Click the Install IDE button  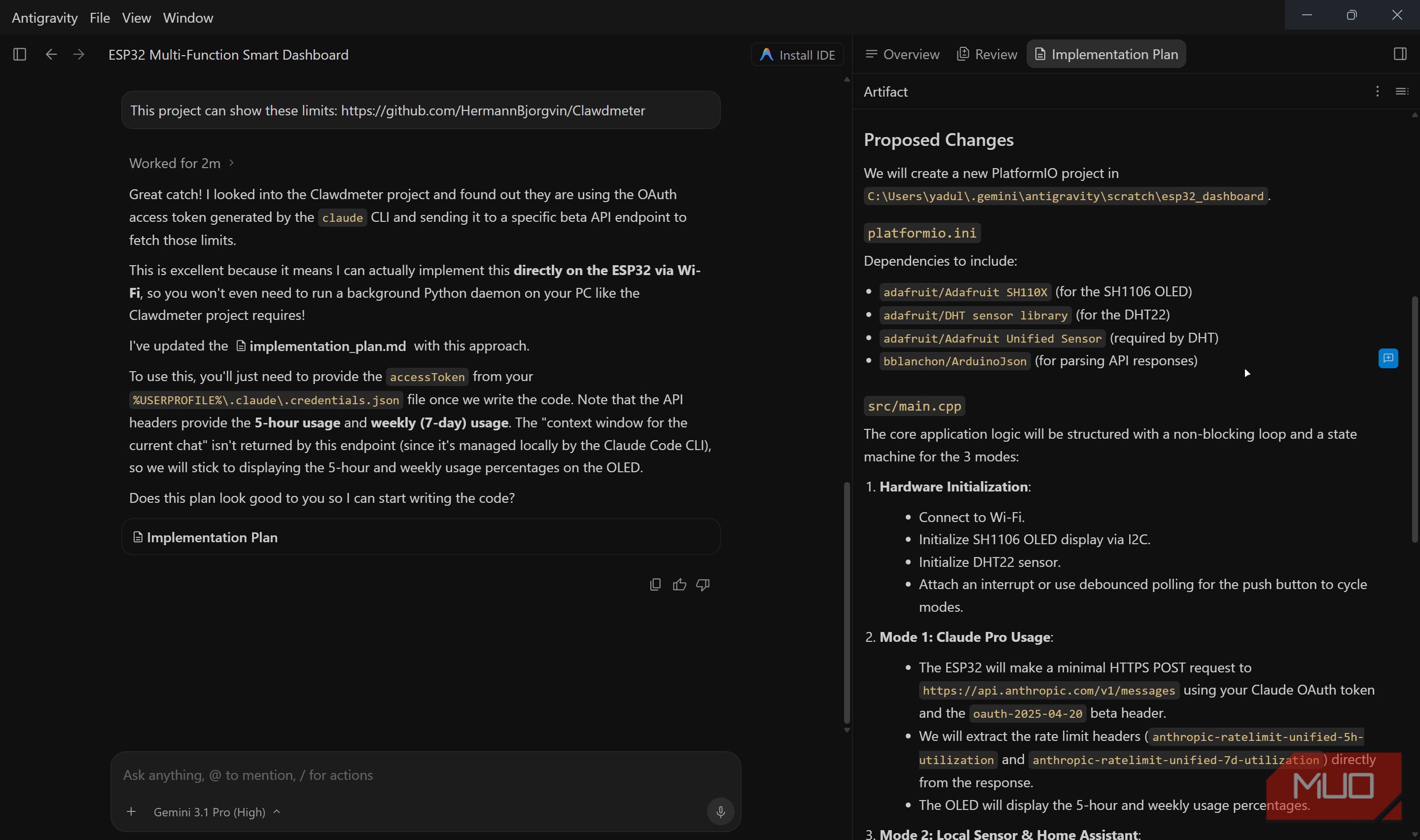(797, 55)
